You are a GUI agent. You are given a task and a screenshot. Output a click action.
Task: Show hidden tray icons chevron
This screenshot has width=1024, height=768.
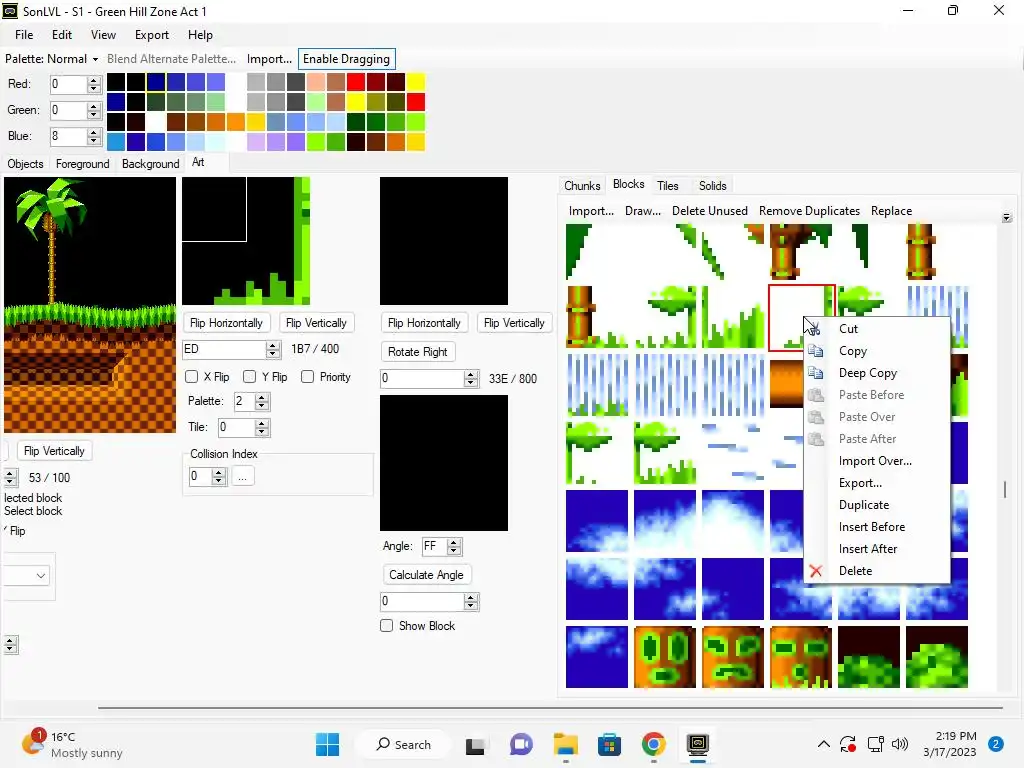pyautogui.click(x=824, y=744)
